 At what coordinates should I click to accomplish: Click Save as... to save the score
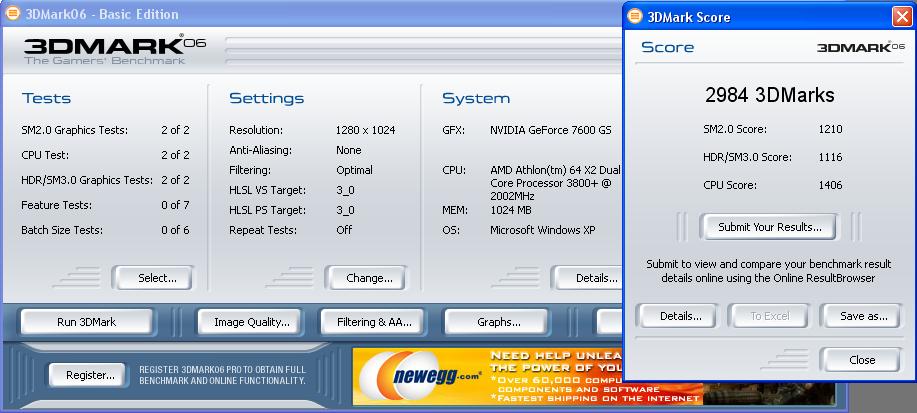pos(863,316)
